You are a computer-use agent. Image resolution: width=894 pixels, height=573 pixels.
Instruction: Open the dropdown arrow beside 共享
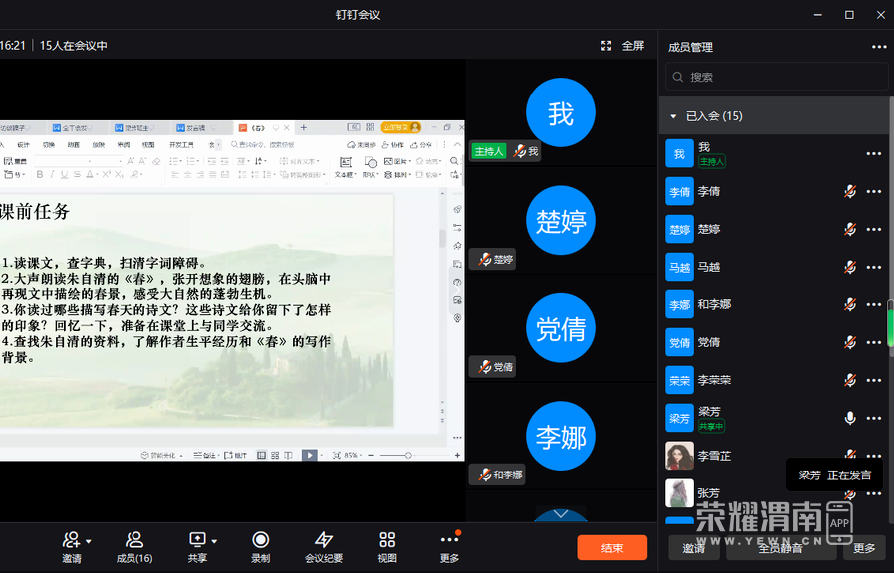(214, 541)
